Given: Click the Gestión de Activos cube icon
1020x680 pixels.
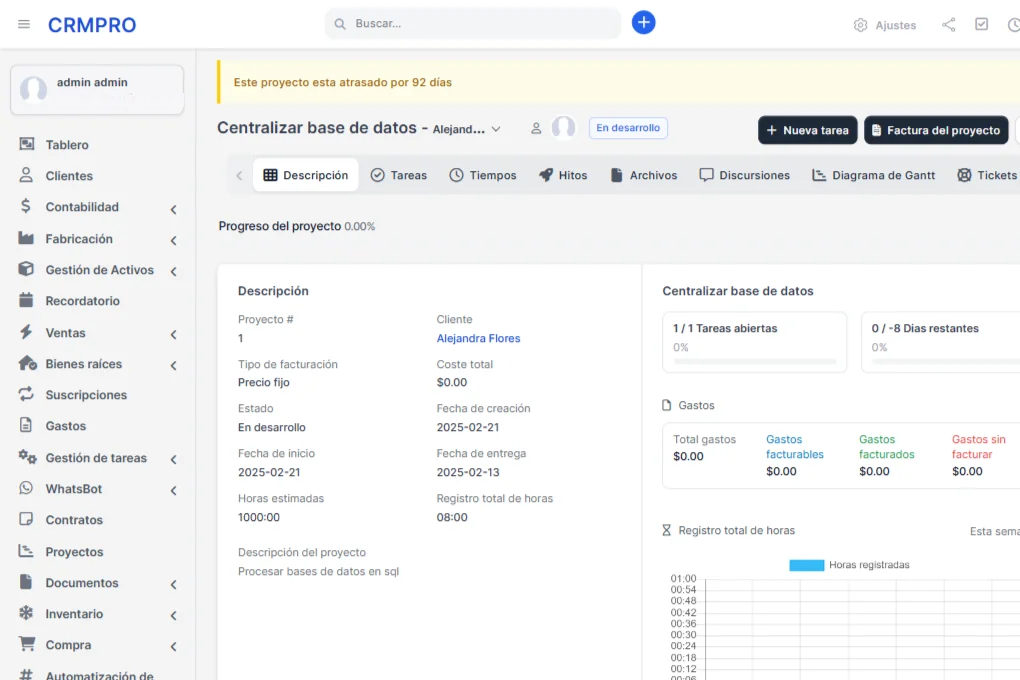Looking at the screenshot, I should (26, 269).
